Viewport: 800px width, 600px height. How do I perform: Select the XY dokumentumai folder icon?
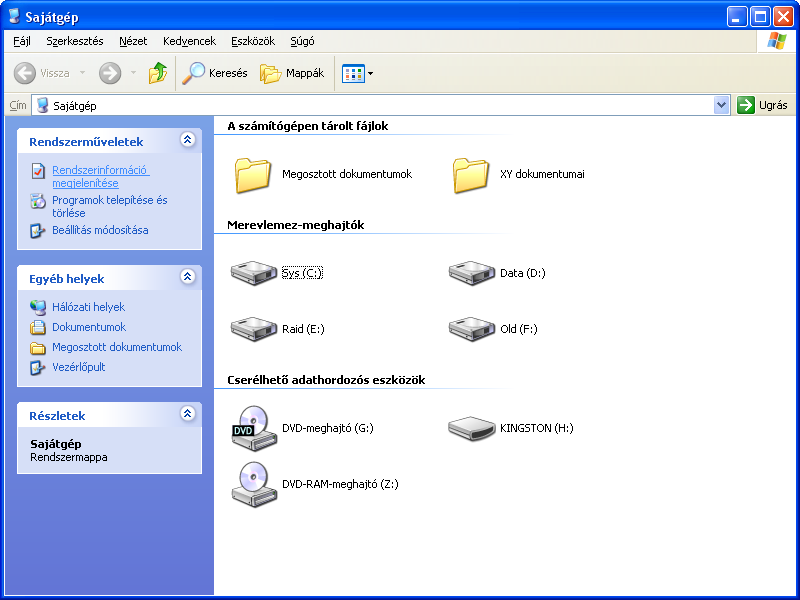click(x=470, y=175)
